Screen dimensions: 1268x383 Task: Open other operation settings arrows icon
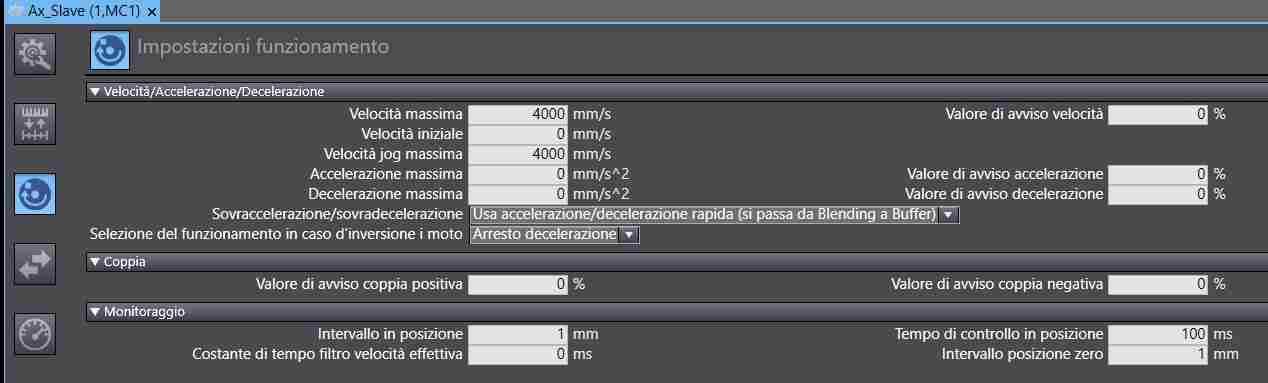pos(35,263)
